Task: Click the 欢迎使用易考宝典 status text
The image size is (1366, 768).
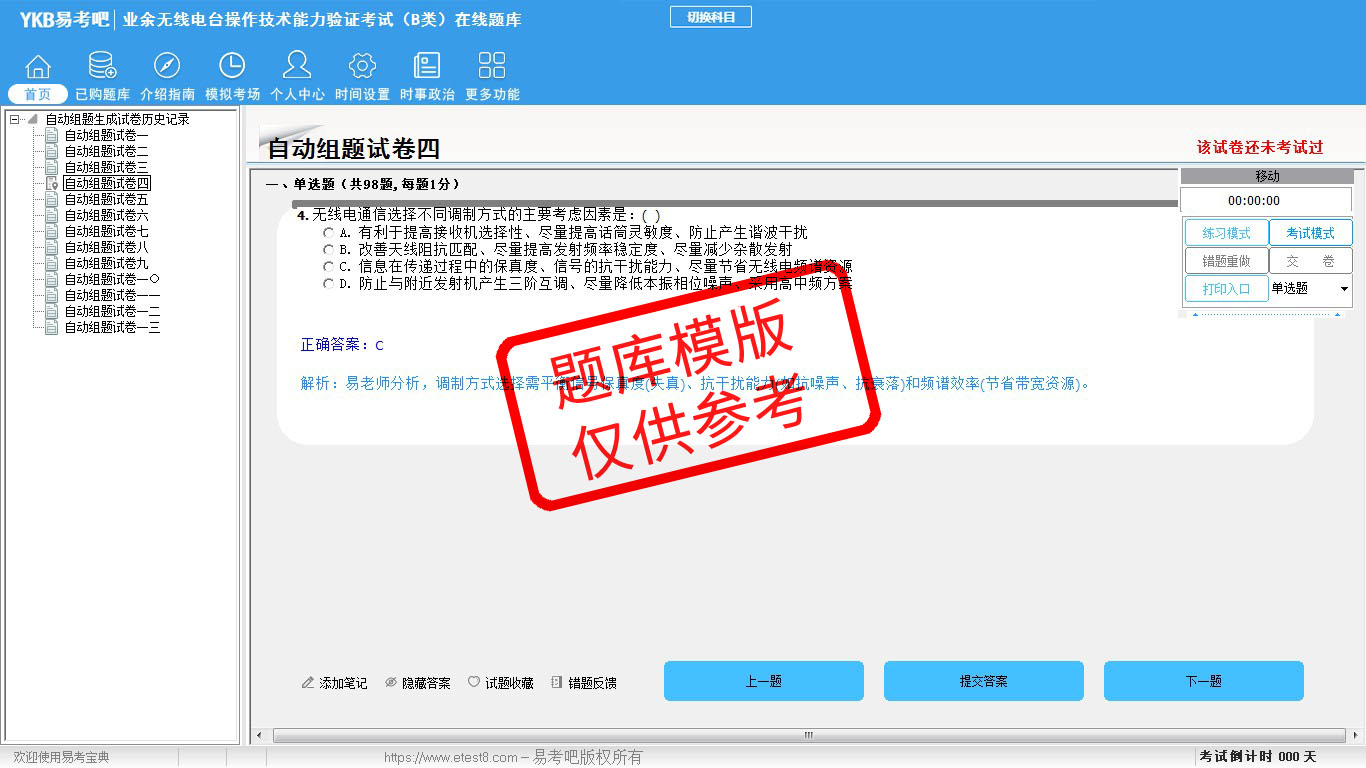Action: (x=61, y=758)
